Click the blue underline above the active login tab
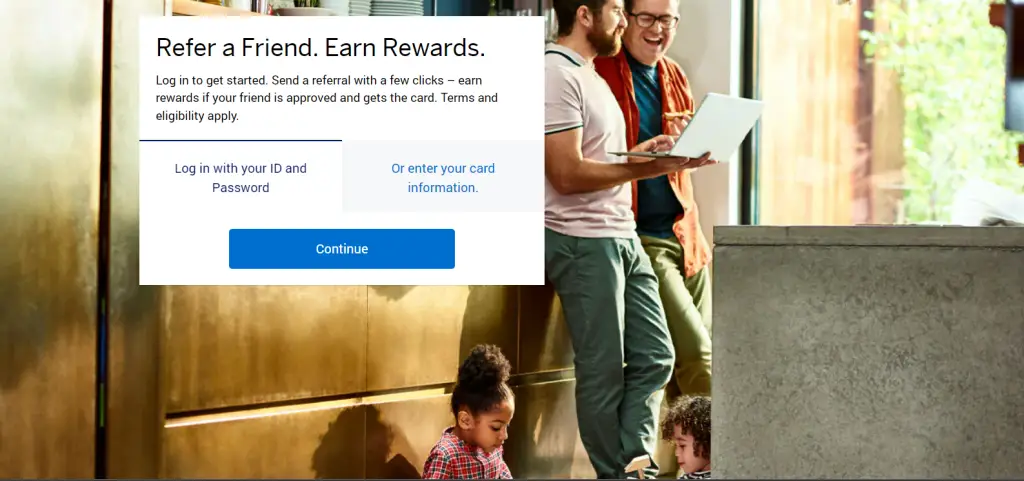Viewport: 1024px width, 481px height. tap(240, 140)
